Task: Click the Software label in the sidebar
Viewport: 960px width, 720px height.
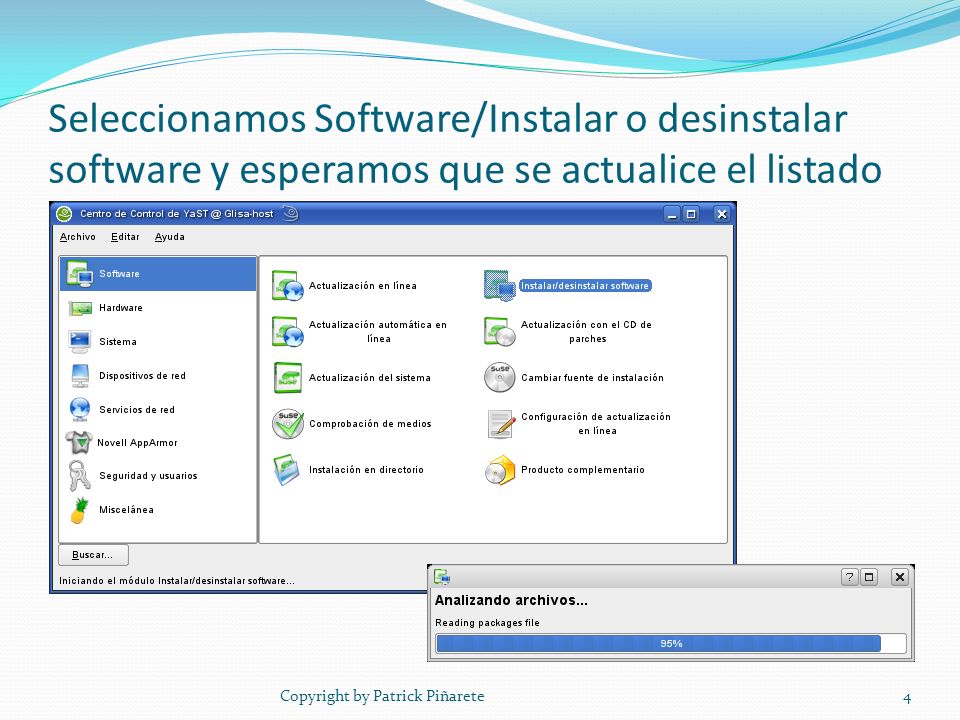Action: [x=119, y=274]
